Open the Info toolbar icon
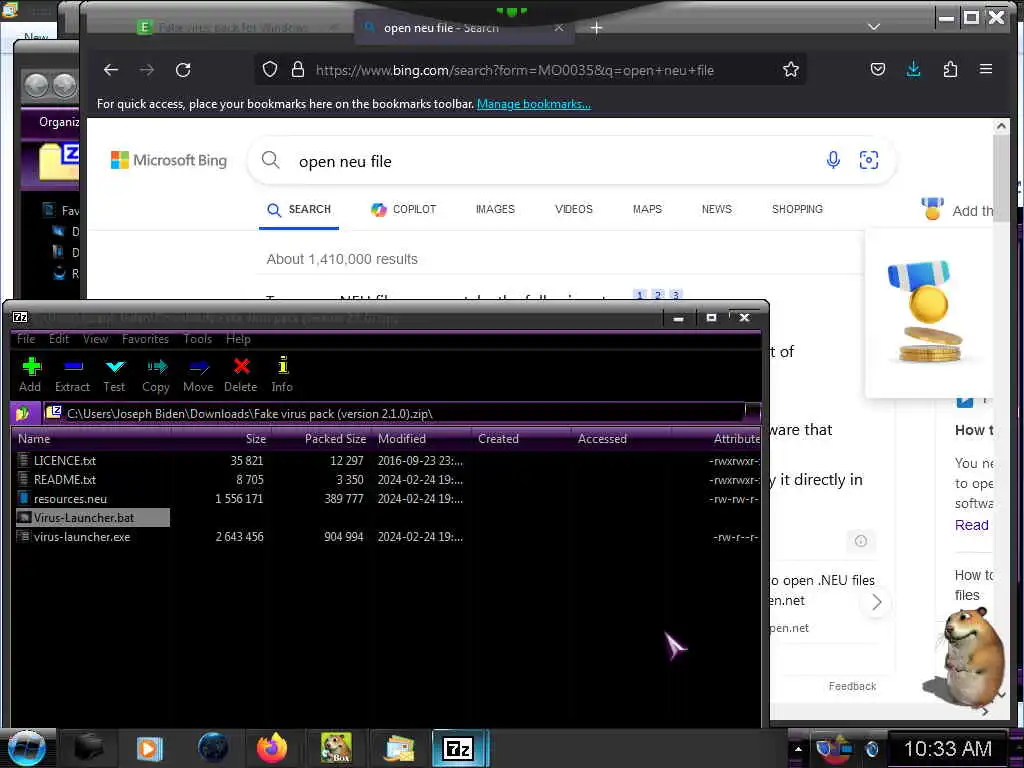The image size is (1024, 768). coord(282,375)
